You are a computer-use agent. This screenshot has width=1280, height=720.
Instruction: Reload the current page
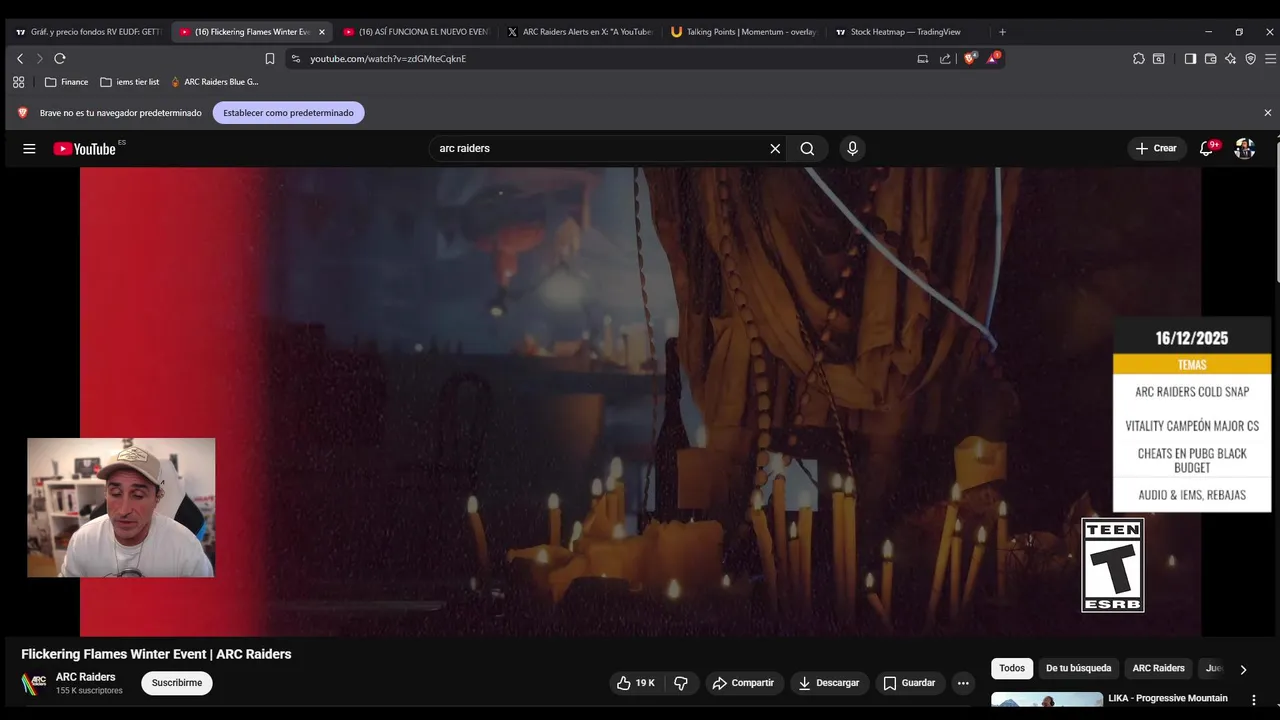pos(60,59)
